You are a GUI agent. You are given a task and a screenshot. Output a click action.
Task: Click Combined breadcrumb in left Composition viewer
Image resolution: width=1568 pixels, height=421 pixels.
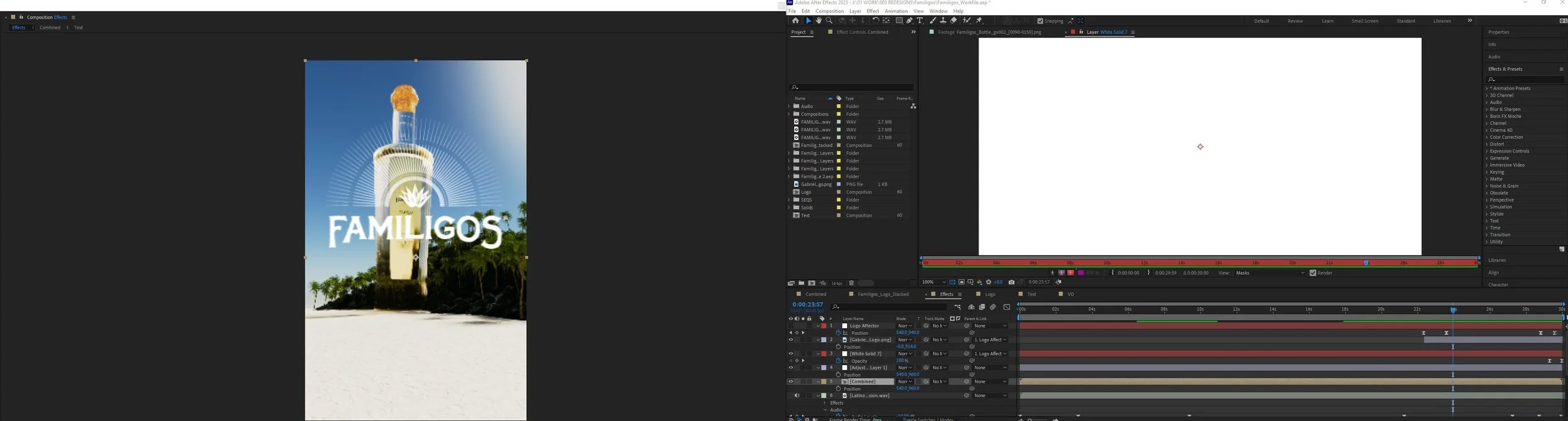[x=50, y=28]
